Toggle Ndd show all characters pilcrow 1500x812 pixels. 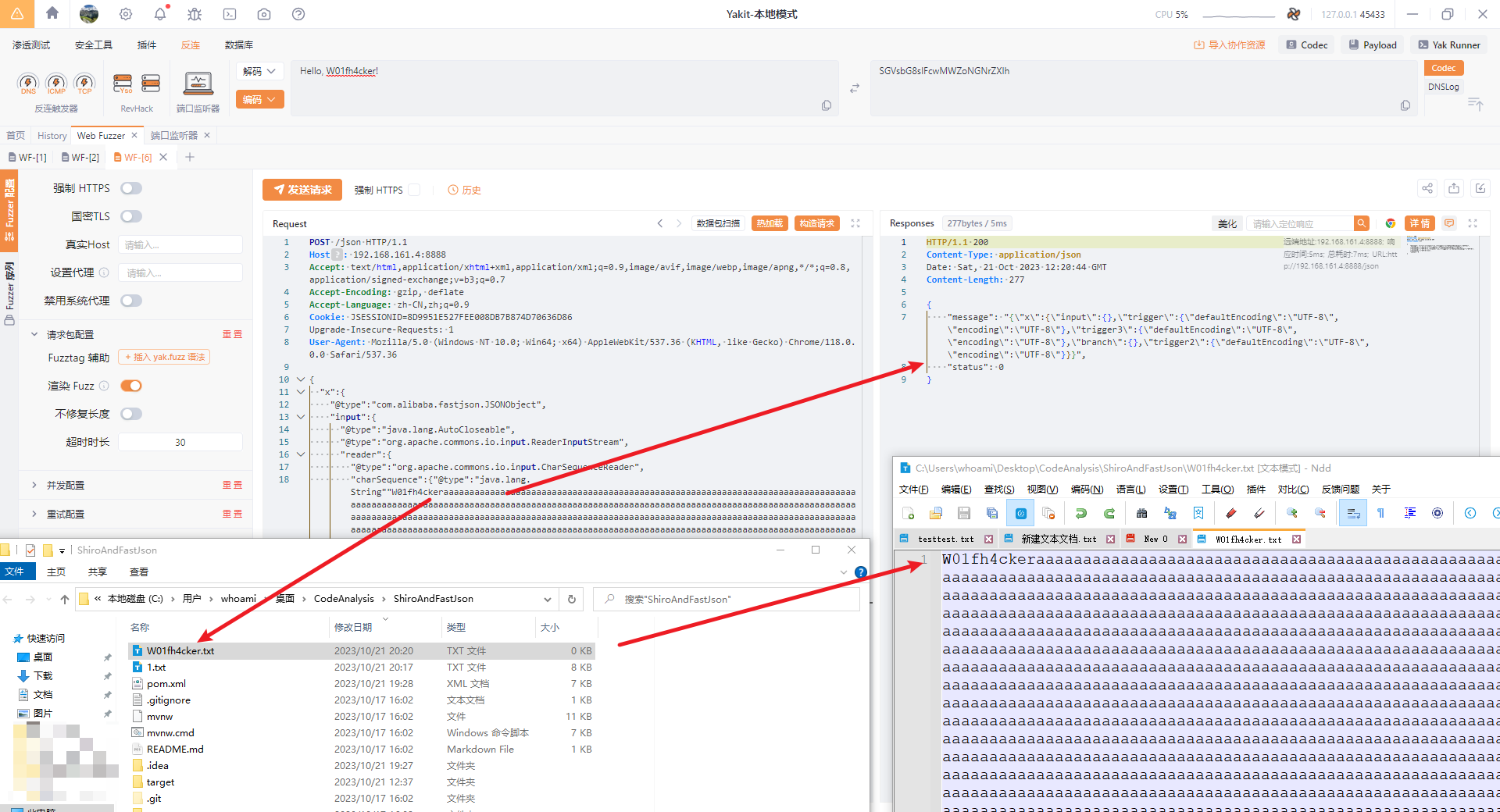click(1381, 513)
